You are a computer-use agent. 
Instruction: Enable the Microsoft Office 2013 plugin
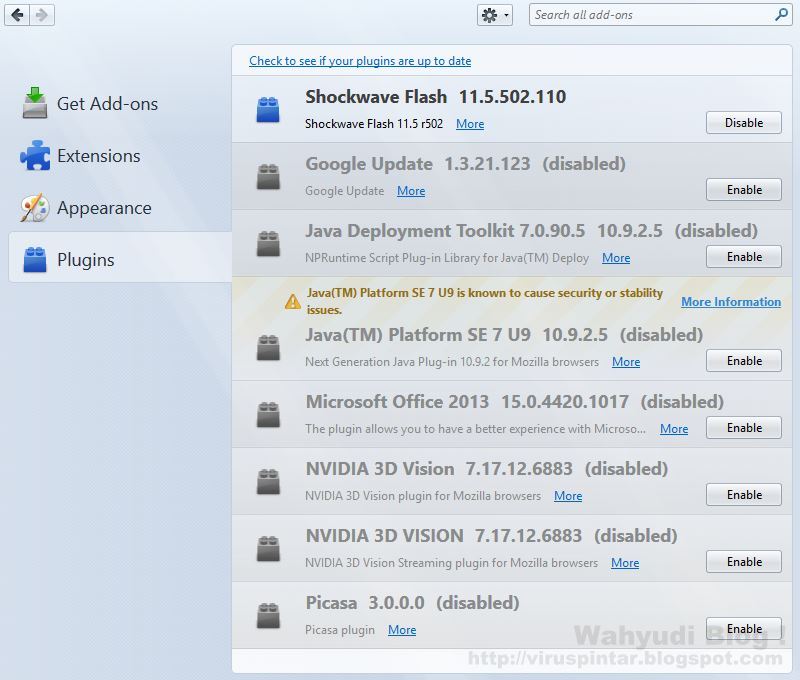pyautogui.click(x=743, y=427)
